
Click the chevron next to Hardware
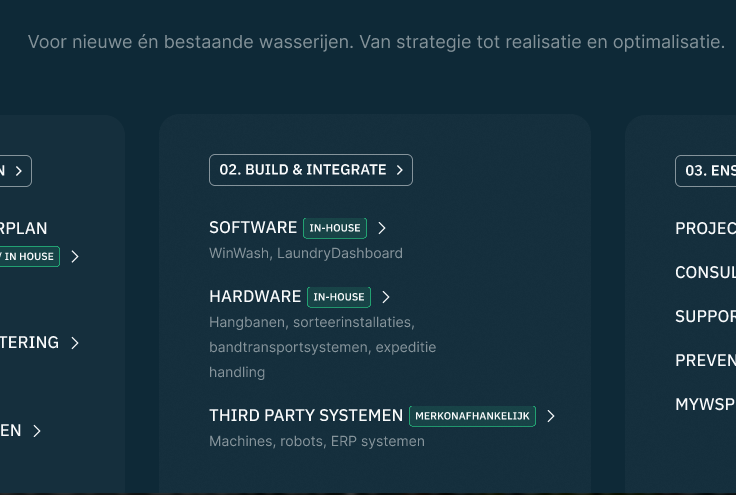(x=386, y=297)
